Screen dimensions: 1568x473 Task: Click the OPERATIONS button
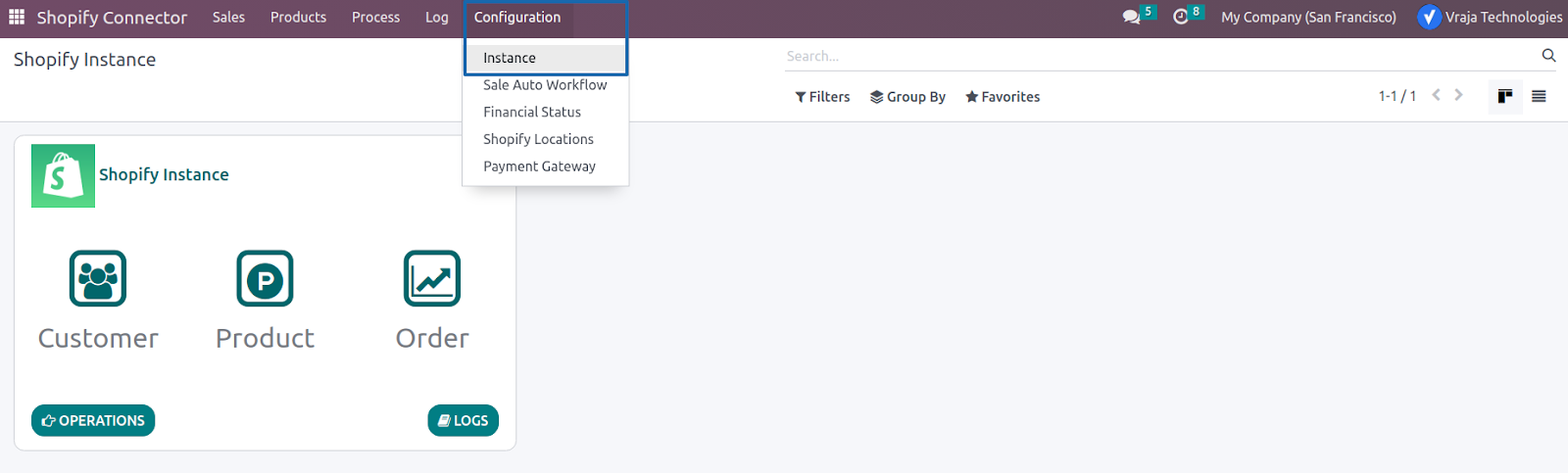tap(93, 420)
